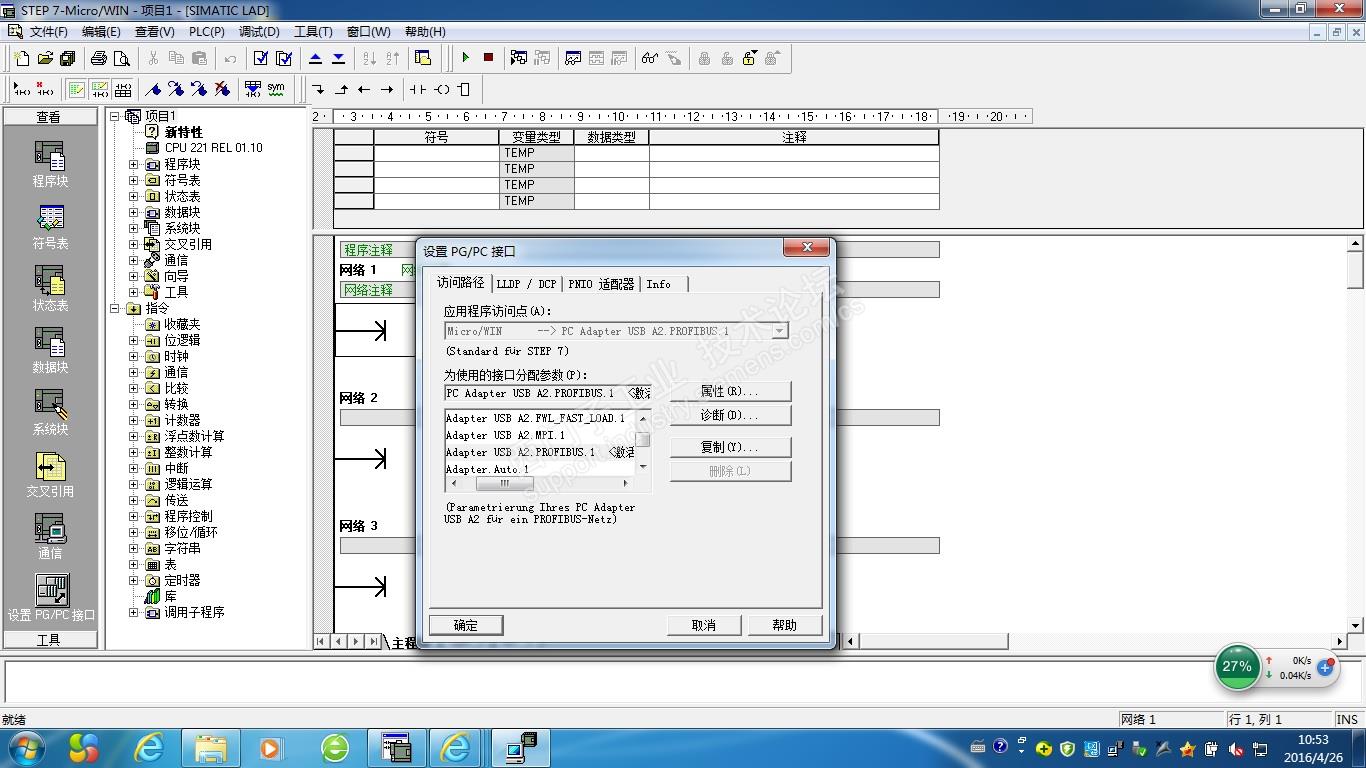Screen dimensions: 1366x768
Task: Click the Windows Start button
Action: coord(25,747)
